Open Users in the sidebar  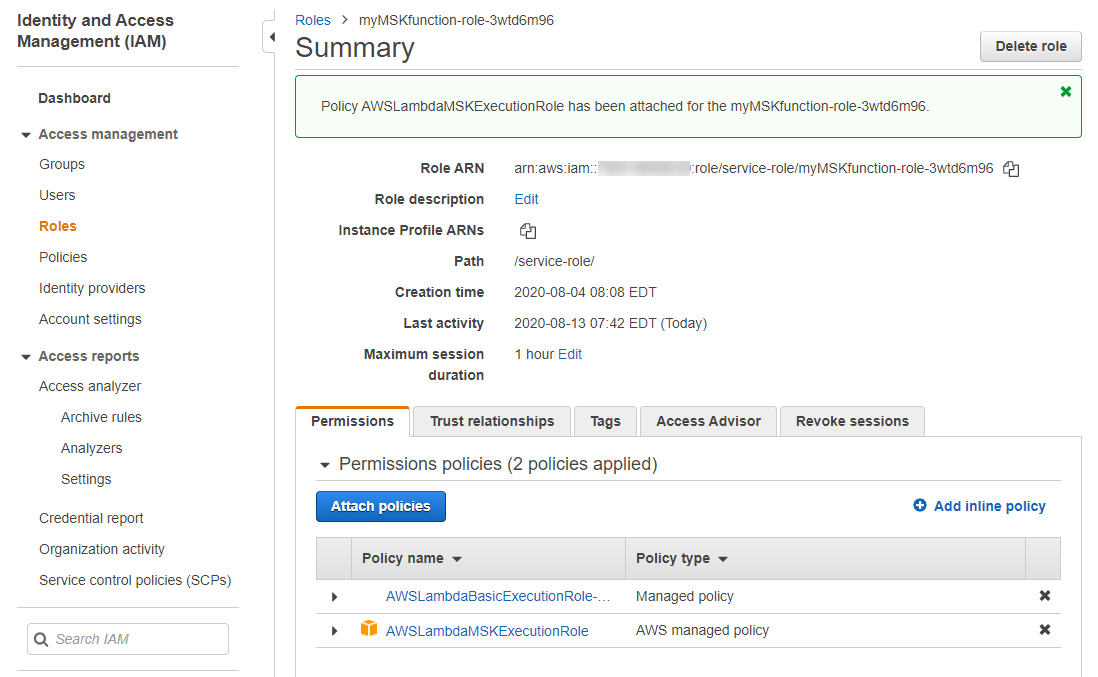coord(57,195)
